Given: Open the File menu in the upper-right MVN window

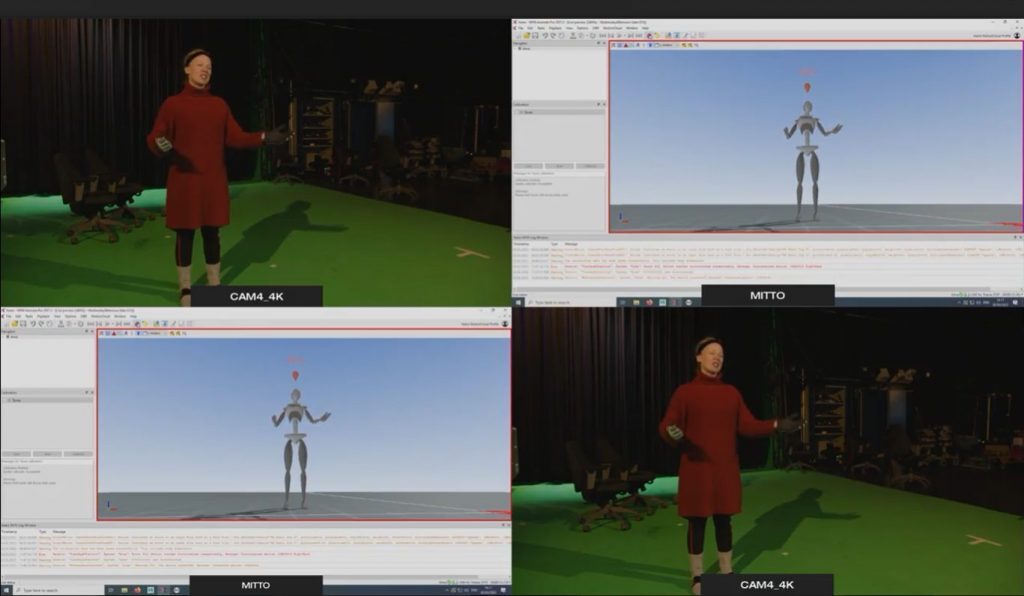Looking at the screenshot, I should (521, 28).
